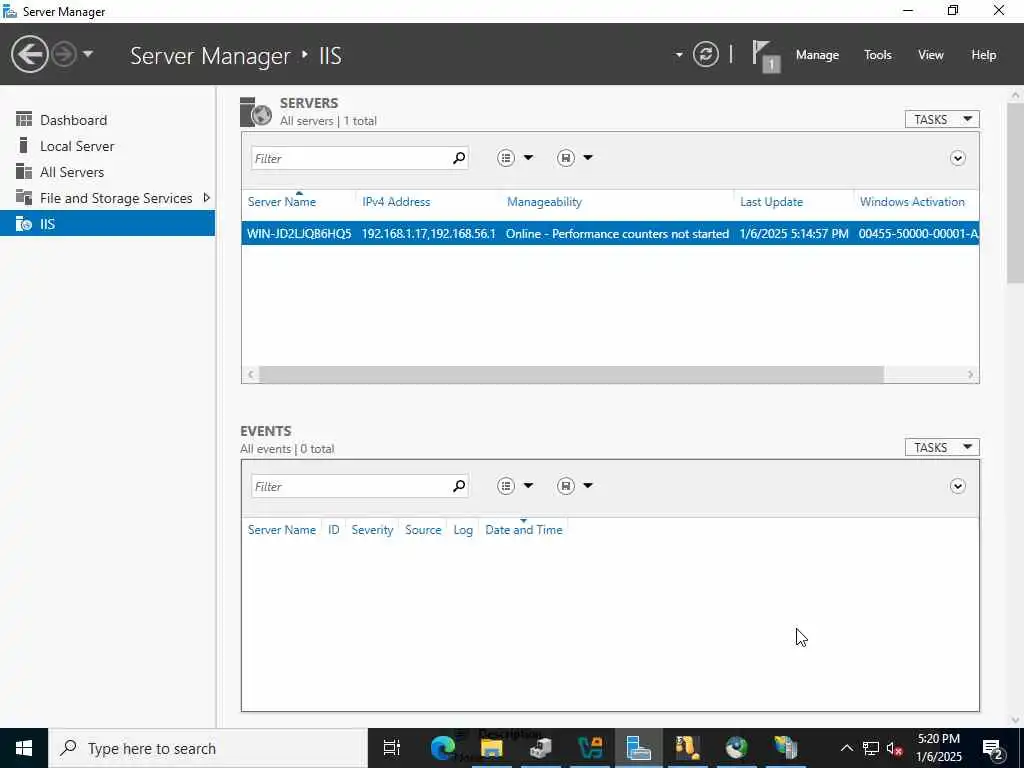Open the Help menu
This screenshot has height=768, width=1024.
[x=984, y=55]
